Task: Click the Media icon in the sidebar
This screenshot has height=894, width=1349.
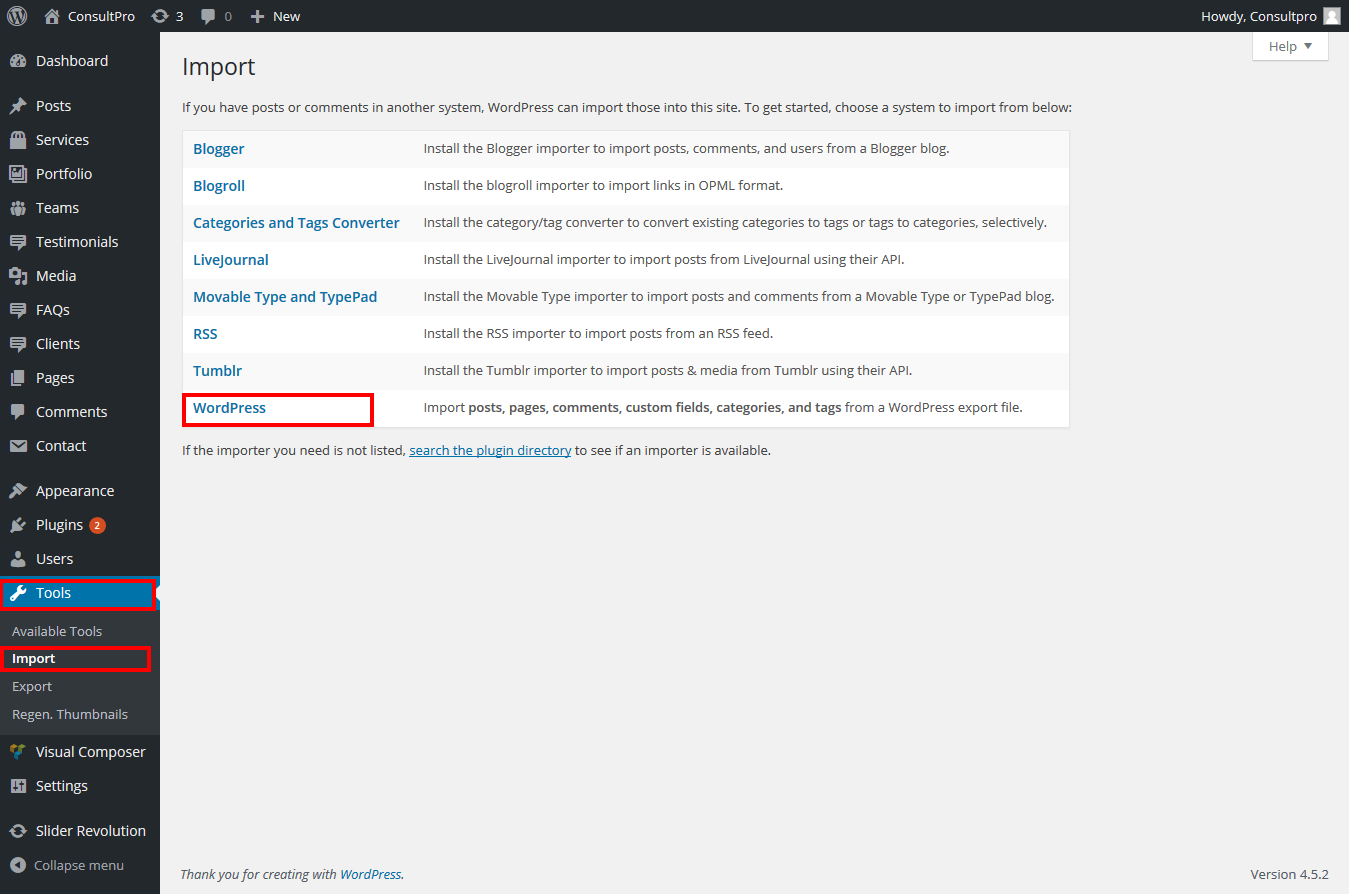Action: pos(18,276)
